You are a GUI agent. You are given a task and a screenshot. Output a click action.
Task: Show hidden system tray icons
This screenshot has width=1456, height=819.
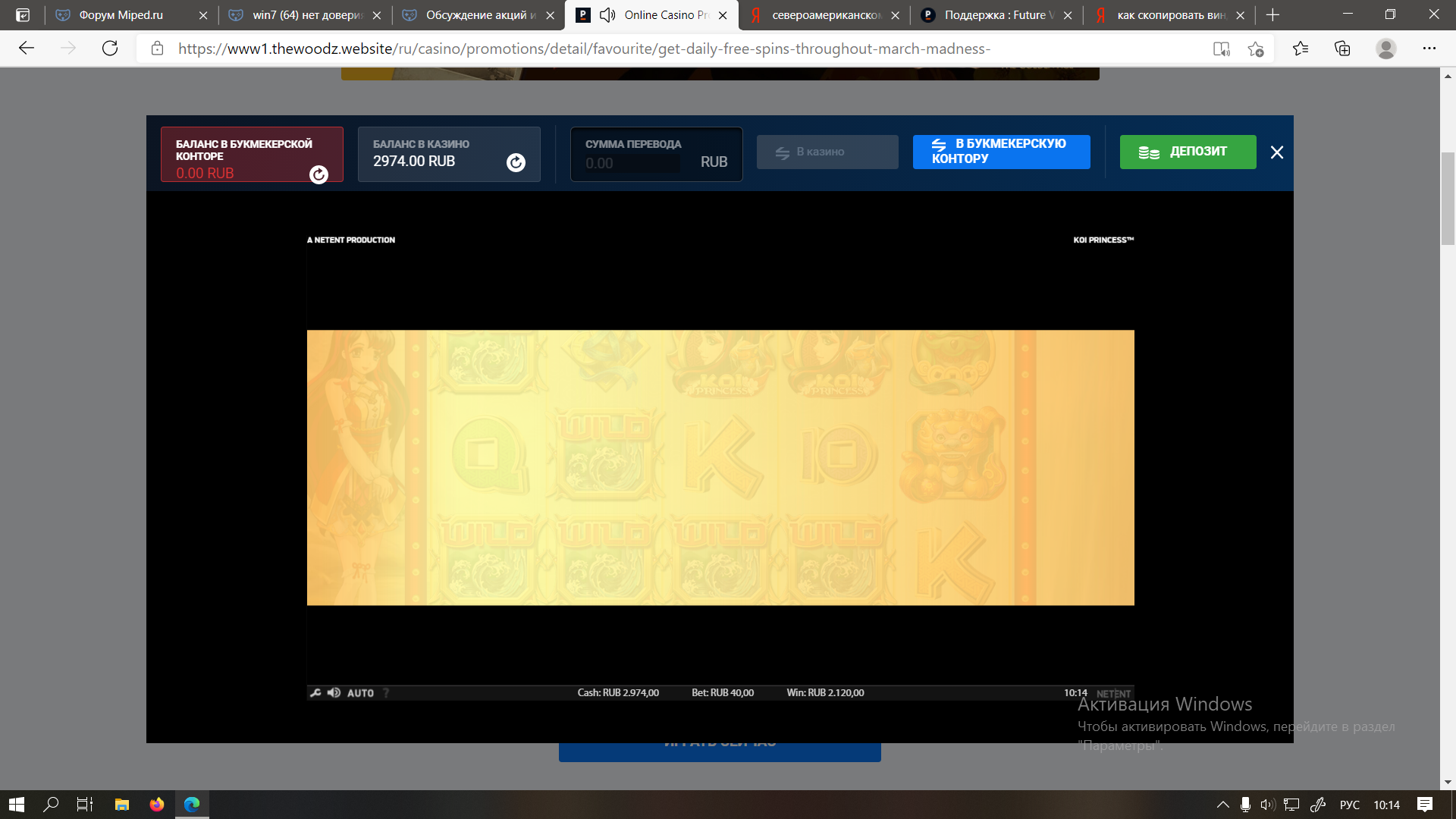(x=1222, y=805)
